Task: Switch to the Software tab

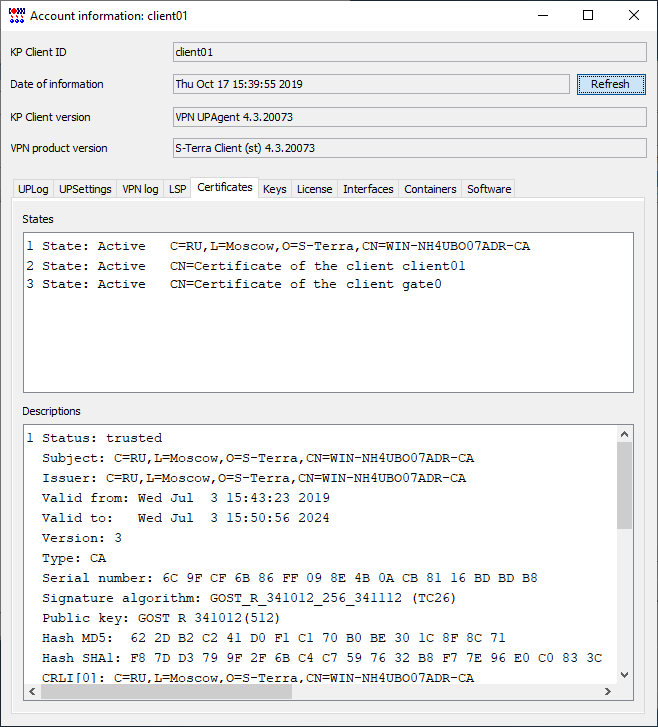Action: click(489, 189)
